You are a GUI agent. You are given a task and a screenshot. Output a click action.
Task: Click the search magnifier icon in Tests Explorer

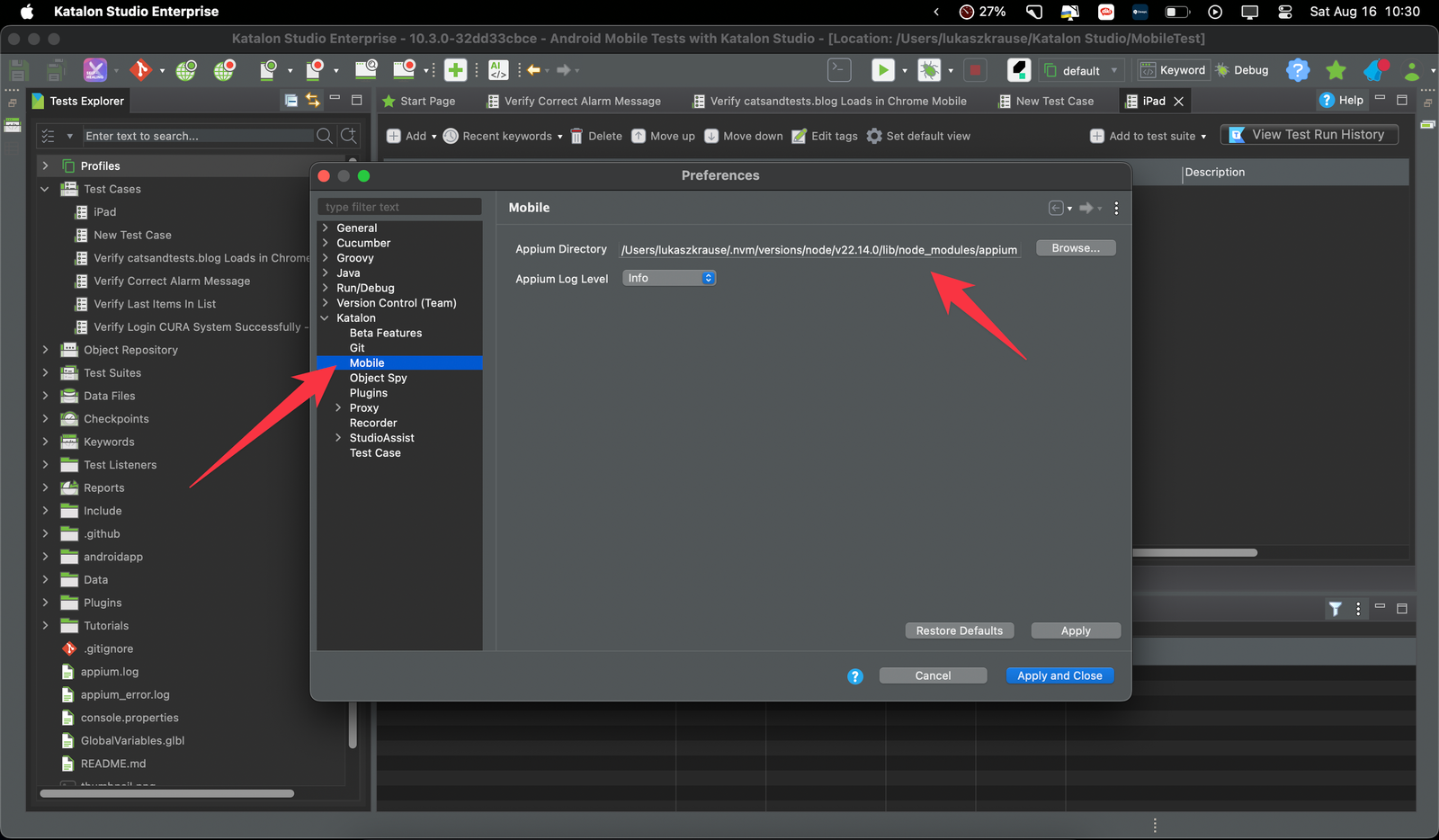click(325, 136)
